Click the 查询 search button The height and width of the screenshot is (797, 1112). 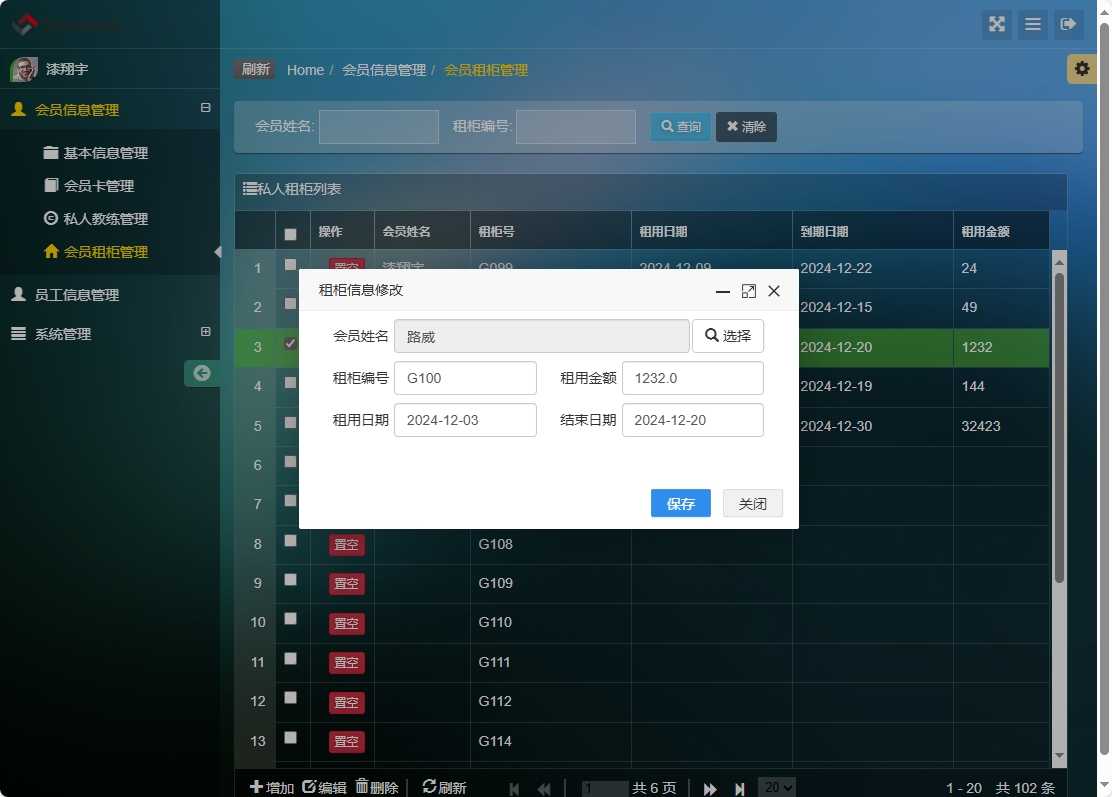click(x=680, y=126)
